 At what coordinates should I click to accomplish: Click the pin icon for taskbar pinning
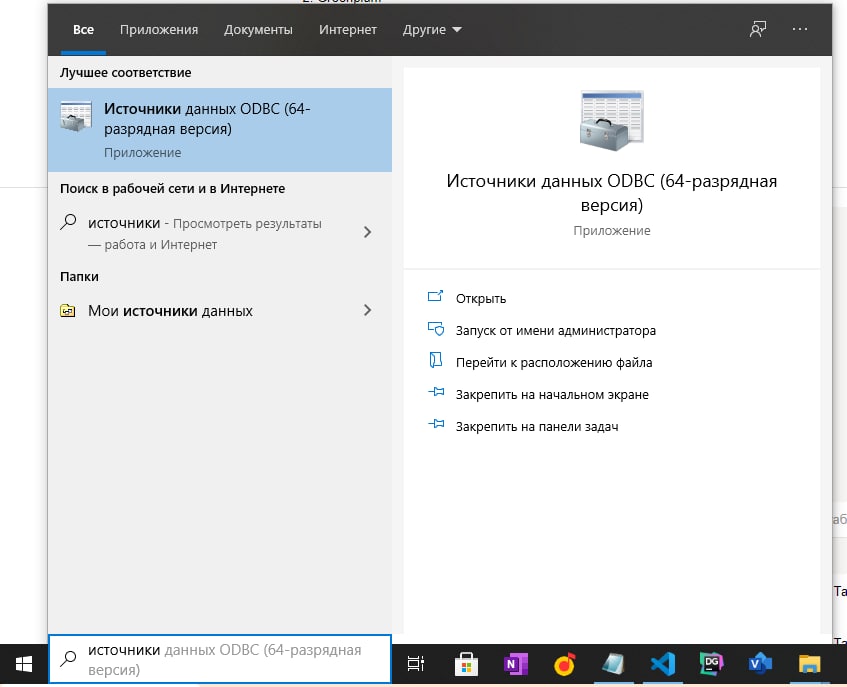[436, 424]
